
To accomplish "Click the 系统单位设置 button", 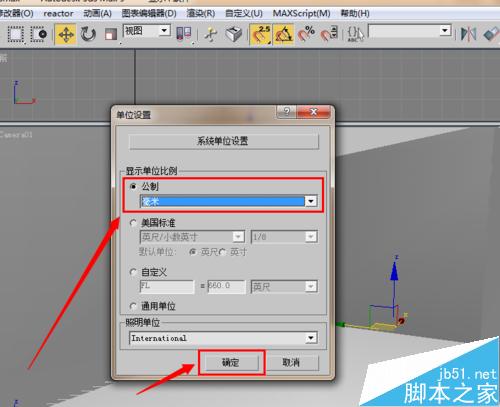I will pyautogui.click(x=224, y=141).
